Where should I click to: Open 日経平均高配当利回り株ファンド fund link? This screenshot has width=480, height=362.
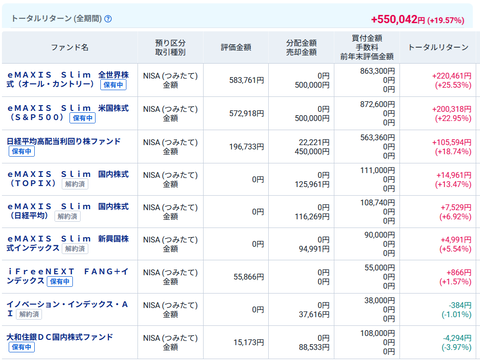click(x=64, y=141)
